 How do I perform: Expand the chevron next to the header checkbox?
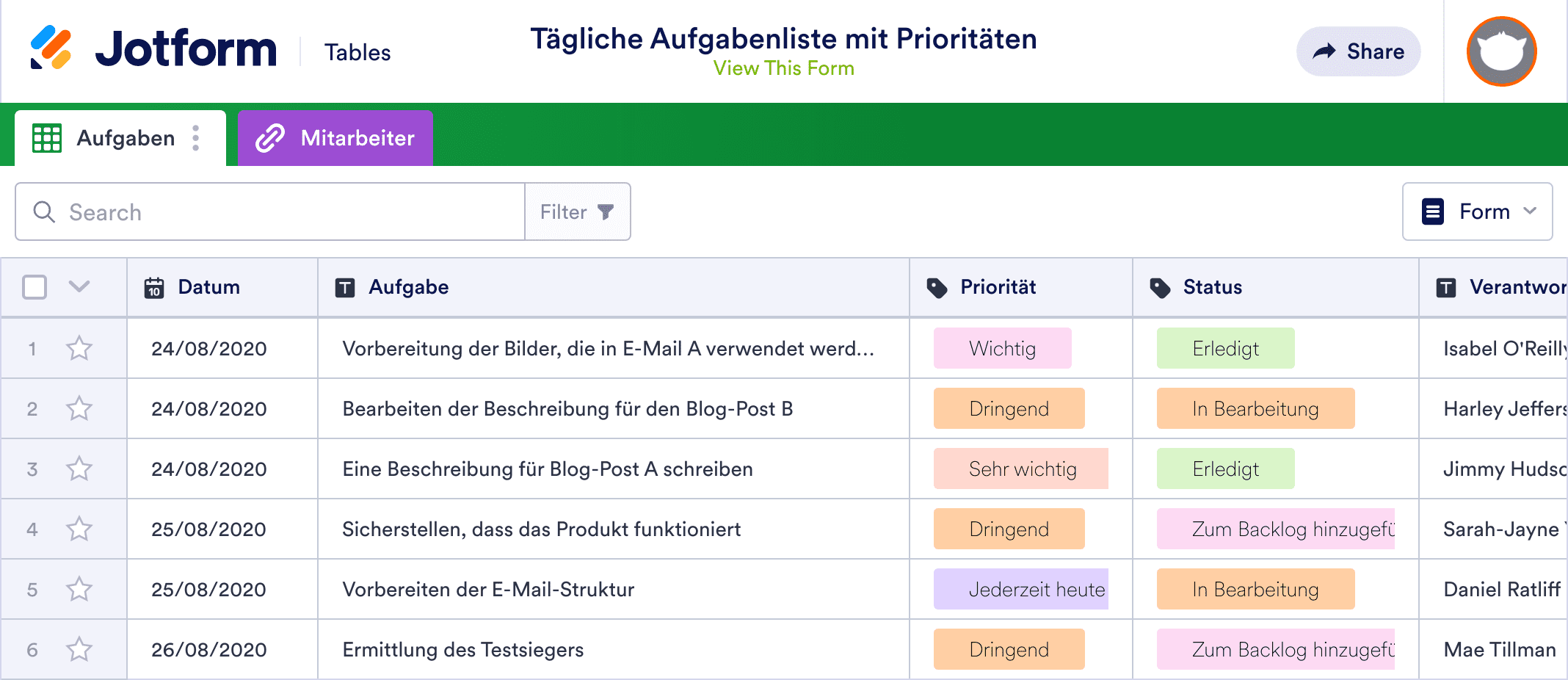point(79,287)
